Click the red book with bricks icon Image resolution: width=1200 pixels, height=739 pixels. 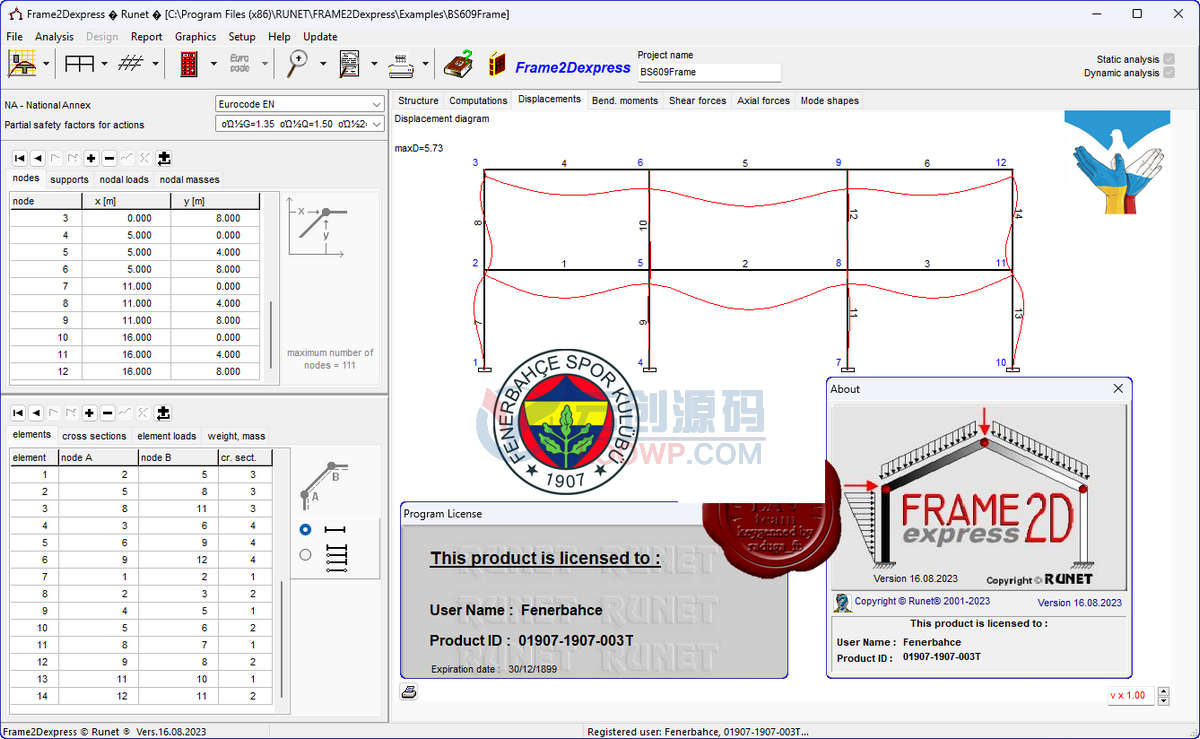click(497, 64)
